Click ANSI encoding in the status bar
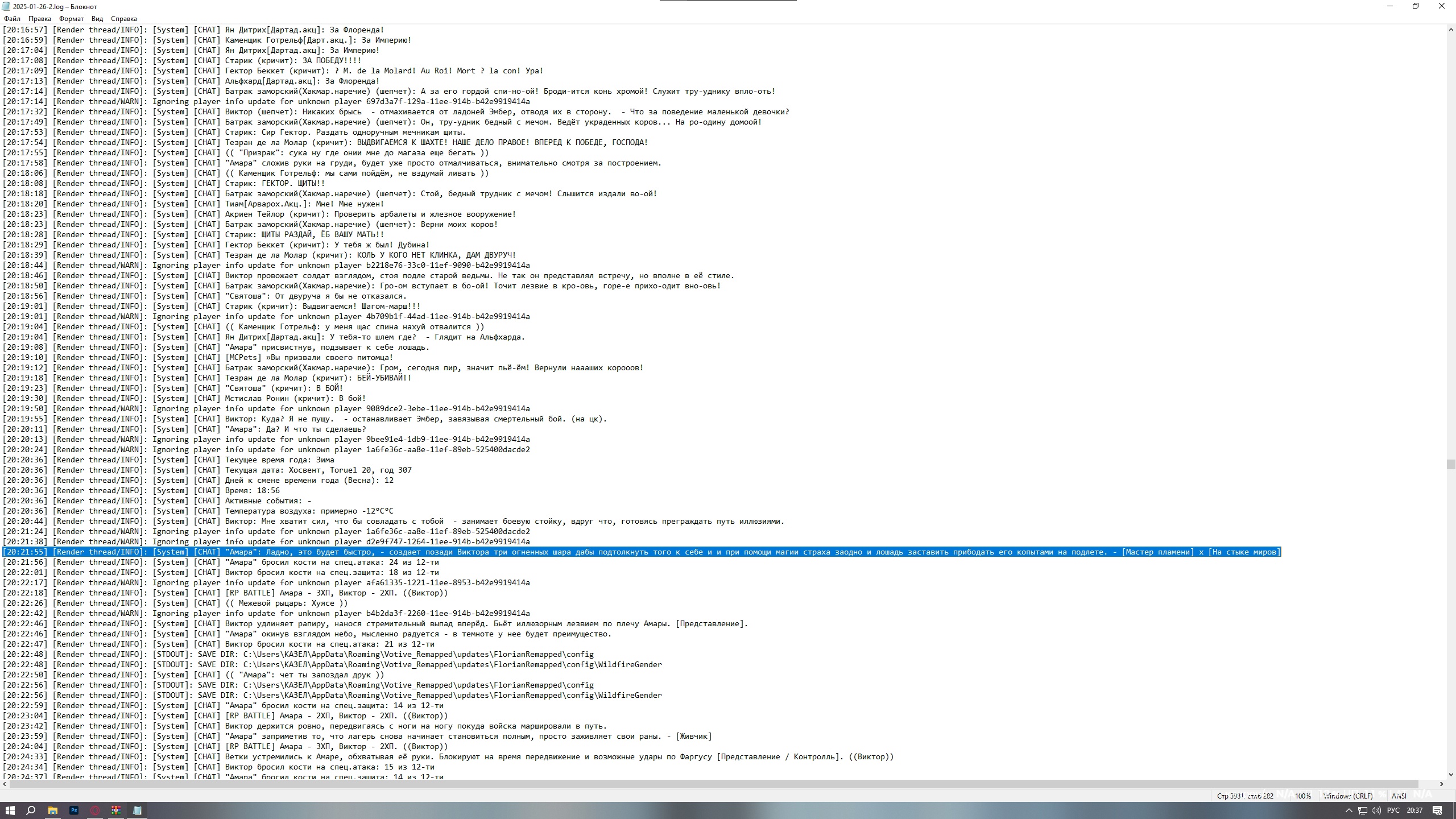 [1399, 796]
